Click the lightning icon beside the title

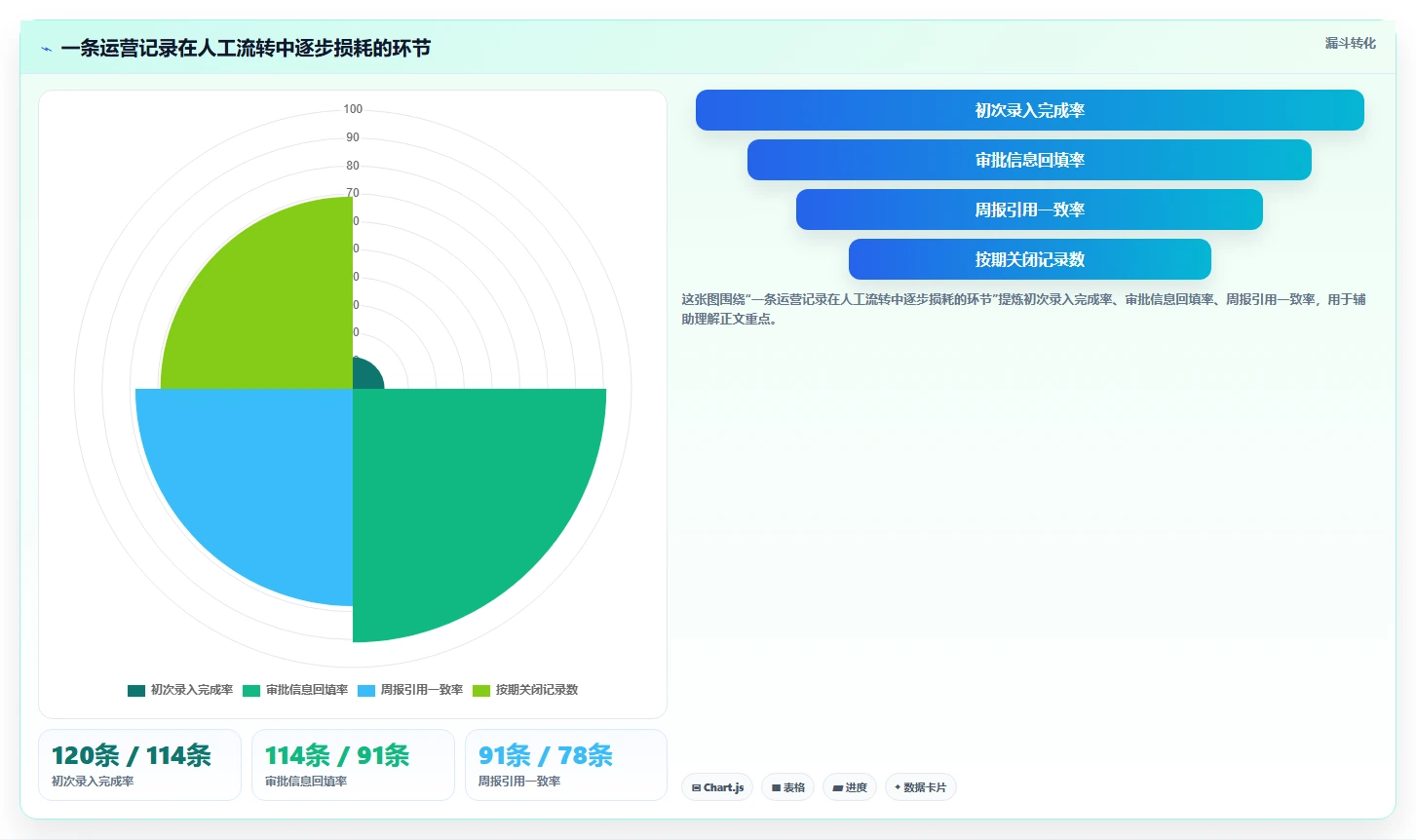coord(46,49)
